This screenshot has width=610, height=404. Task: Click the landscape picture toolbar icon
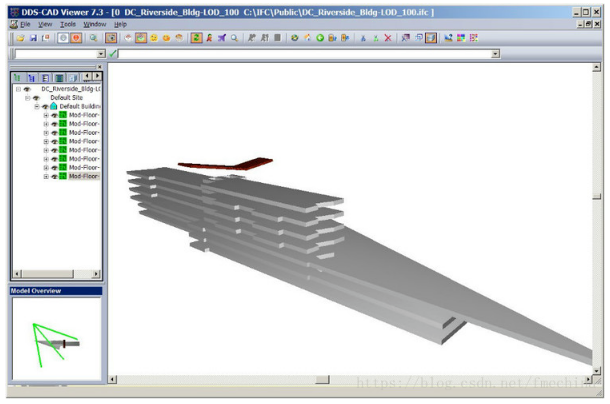[x=448, y=38]
